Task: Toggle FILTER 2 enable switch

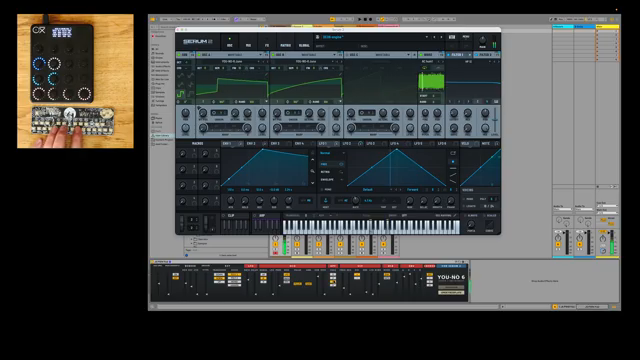Action: click(x=476, y=55)
